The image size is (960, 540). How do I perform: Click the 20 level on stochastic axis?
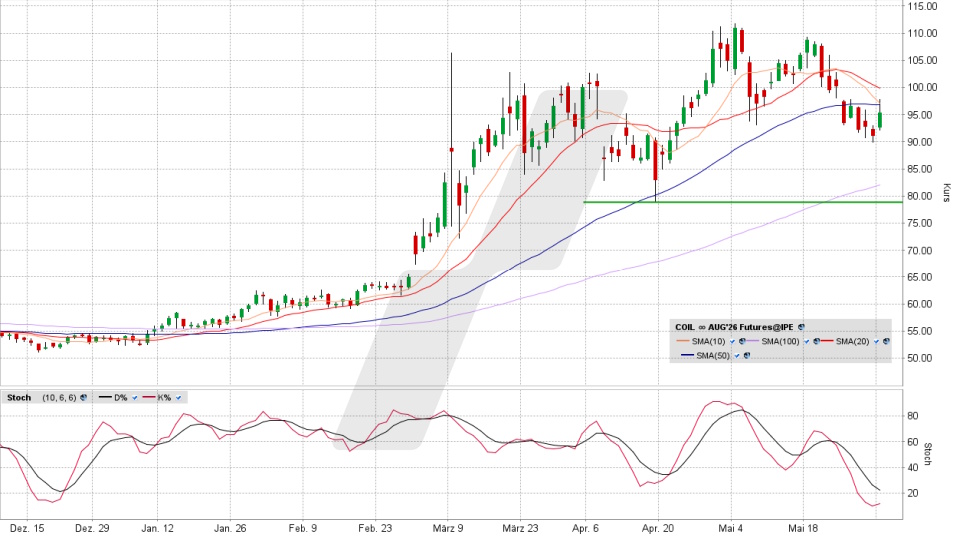[912, 493]
